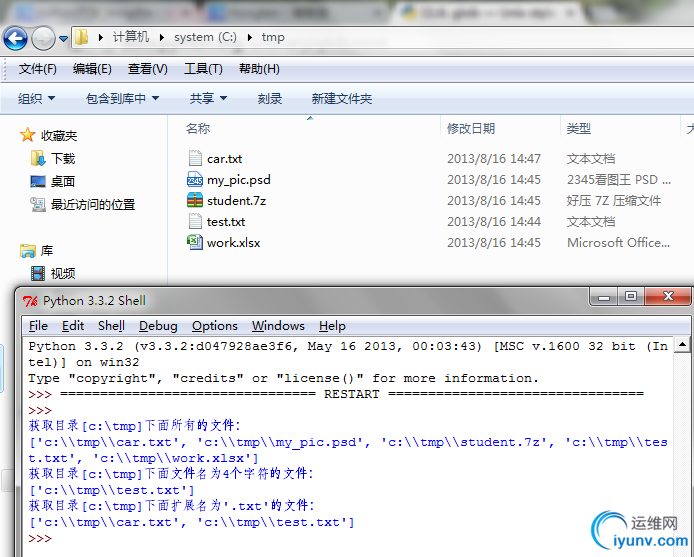This screenshot has height=557, width=694.
Task: Open the 包含到库中 dropdown
Action: [122, 98]
